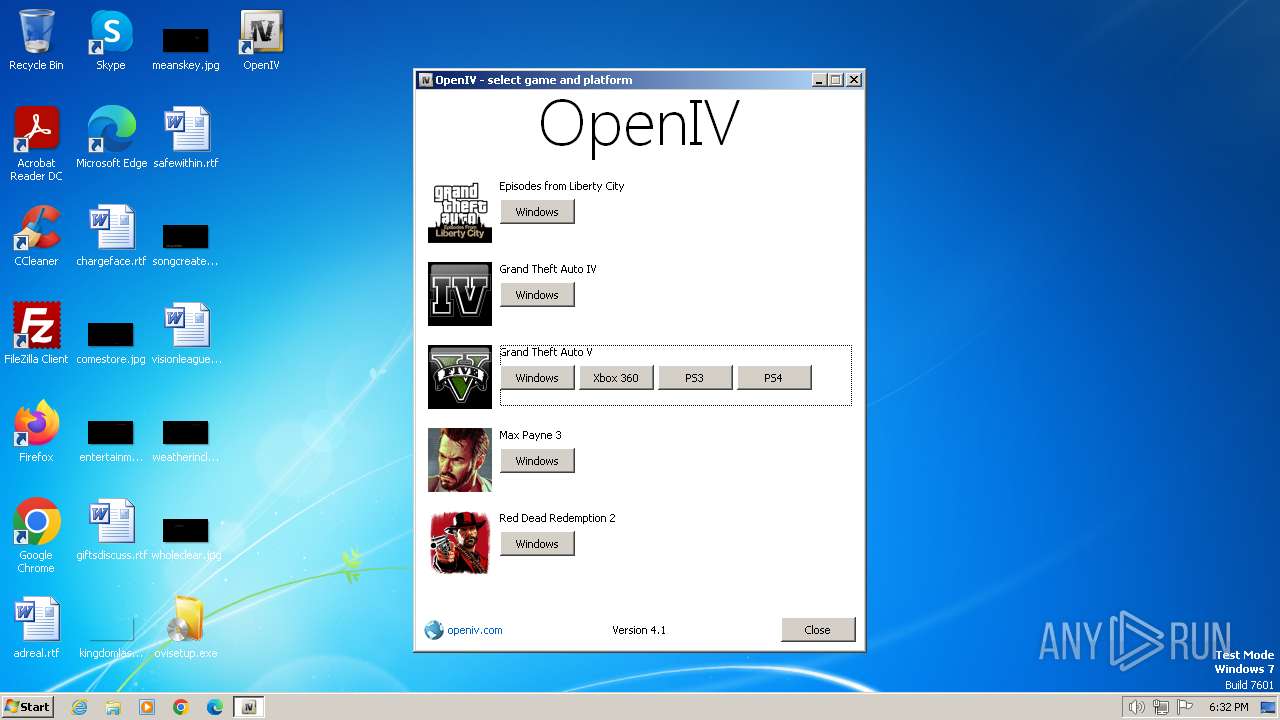Click the Close button in OpenIV dialog

pyautogui.click(x=818, y=630)
